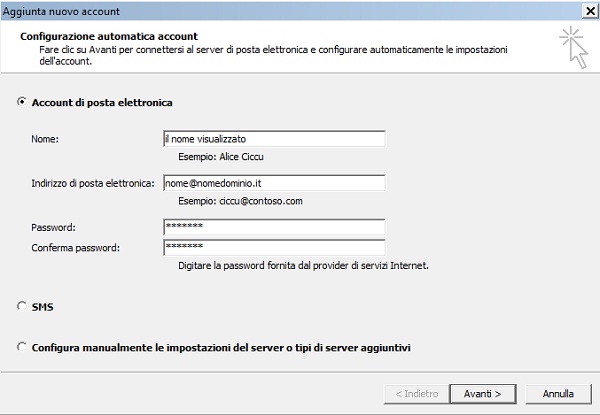This screenshot has height=415, width=600.
Task: Click the < Indietro button
Action: click(417, 394)
